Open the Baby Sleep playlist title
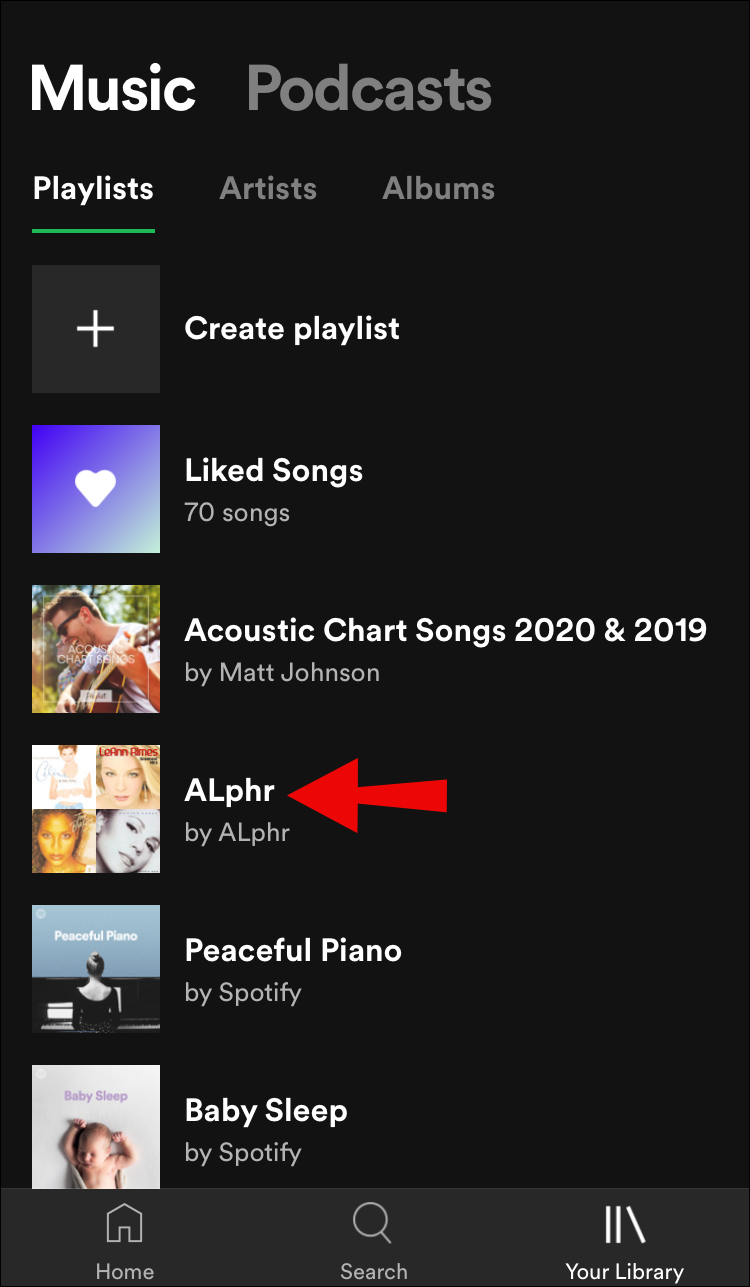The image size is (750, 1287). pyautogui.click(x=266, y=1111)
